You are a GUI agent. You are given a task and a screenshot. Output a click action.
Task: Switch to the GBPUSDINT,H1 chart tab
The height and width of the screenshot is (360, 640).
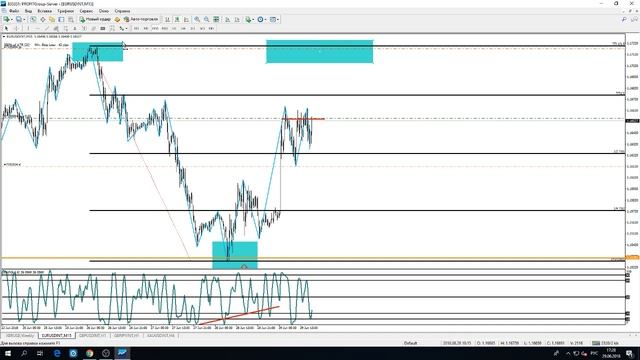(93, 336)
